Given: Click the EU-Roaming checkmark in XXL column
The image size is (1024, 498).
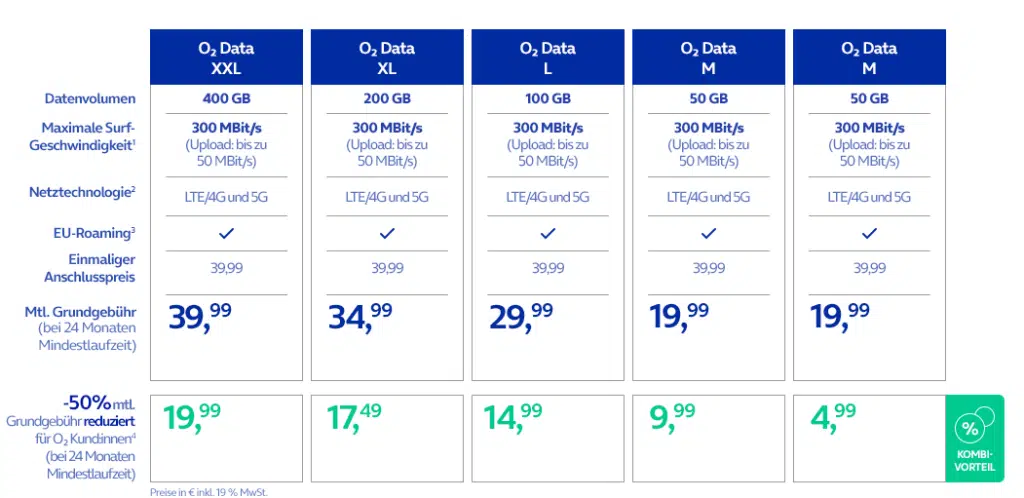Looking at the screenshot, I should 226,233.
